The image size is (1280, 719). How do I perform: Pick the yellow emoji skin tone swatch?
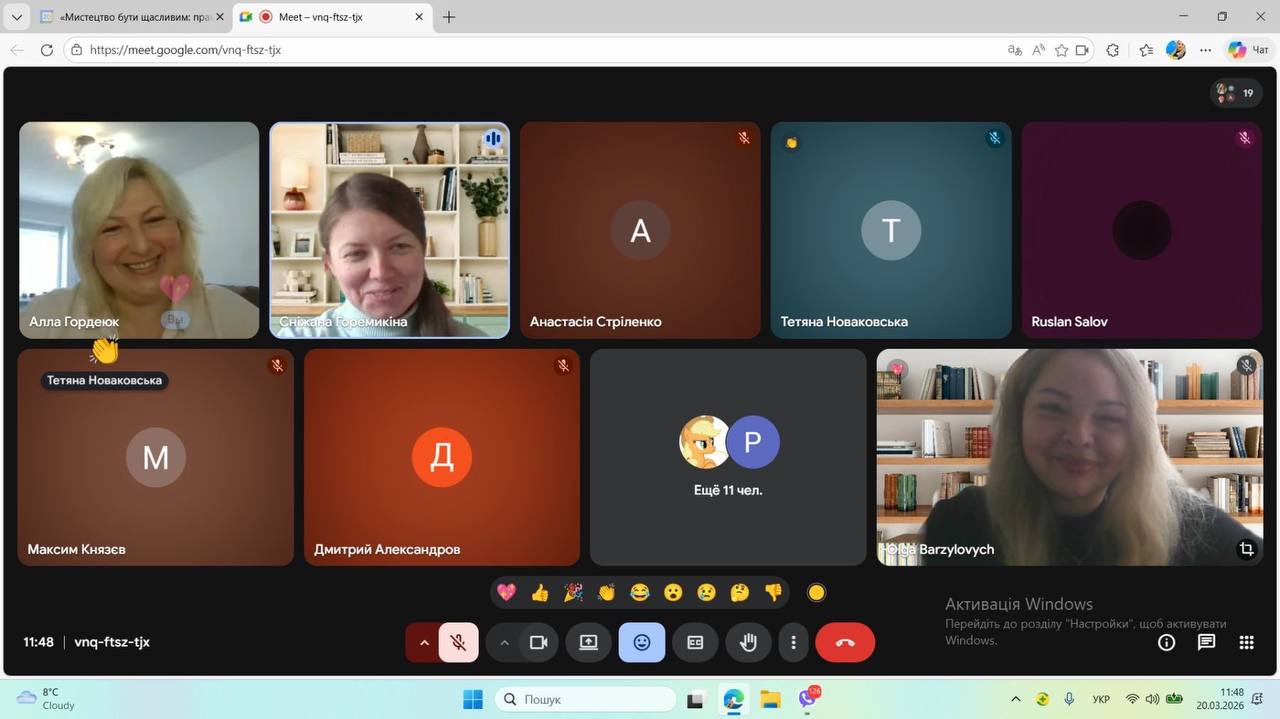816,593
